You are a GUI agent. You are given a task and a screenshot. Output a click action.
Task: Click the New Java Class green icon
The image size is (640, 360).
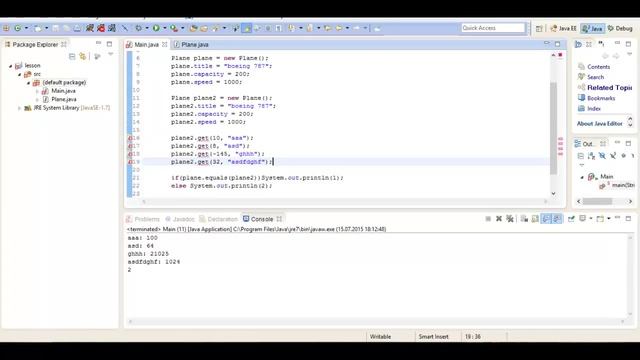coord(18,28)
